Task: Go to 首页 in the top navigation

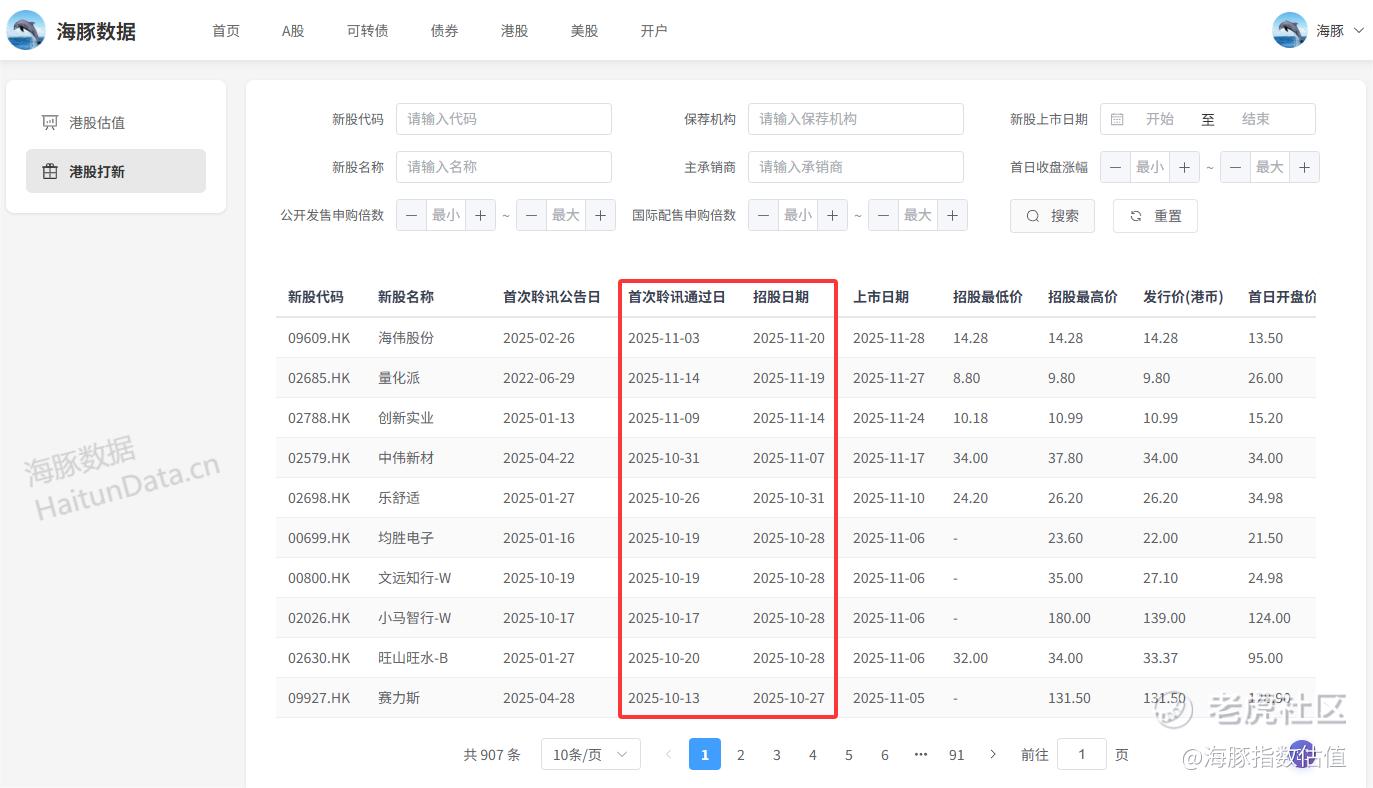Action: coord(226,31)
